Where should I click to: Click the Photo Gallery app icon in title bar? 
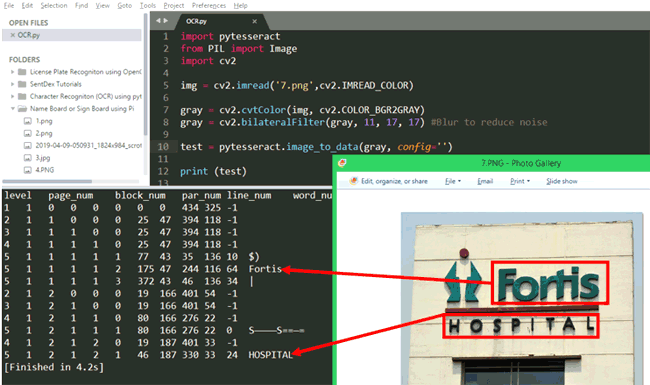[342, 163]
